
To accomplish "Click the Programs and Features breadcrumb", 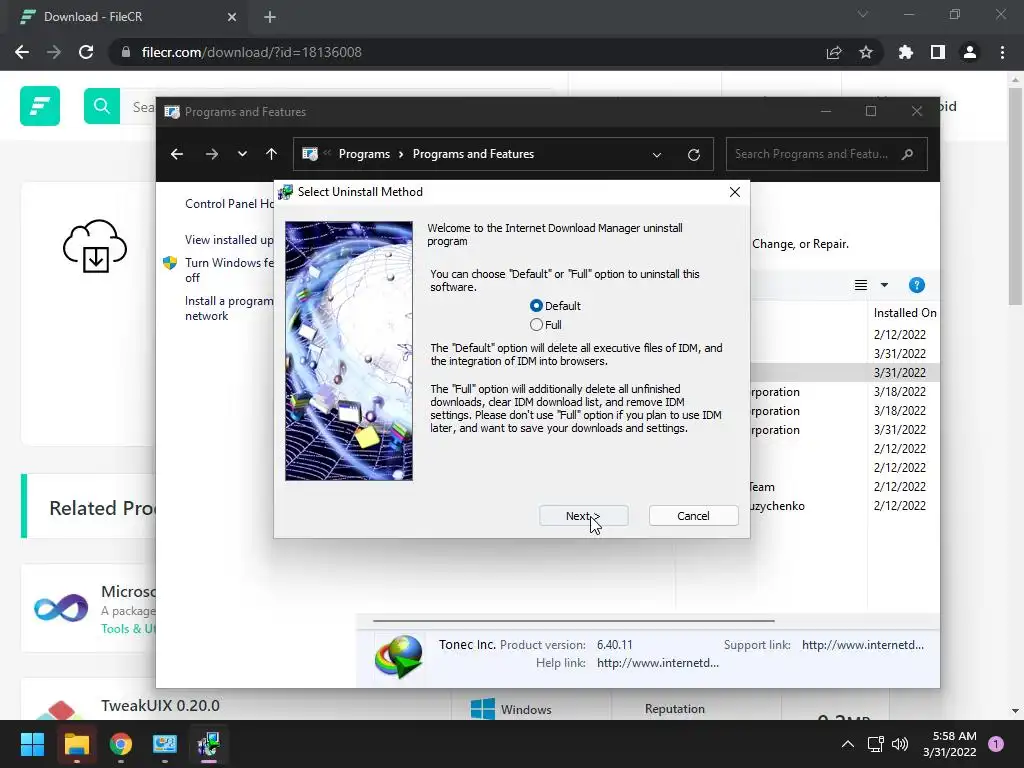I will [473, 154].
